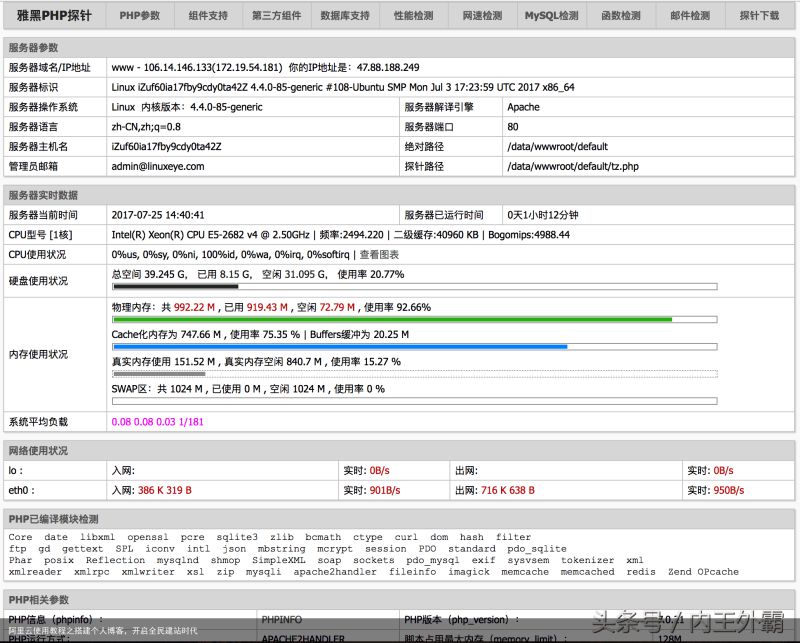
Task: Click the green physical memory usage bar
Action: (415, 319)
